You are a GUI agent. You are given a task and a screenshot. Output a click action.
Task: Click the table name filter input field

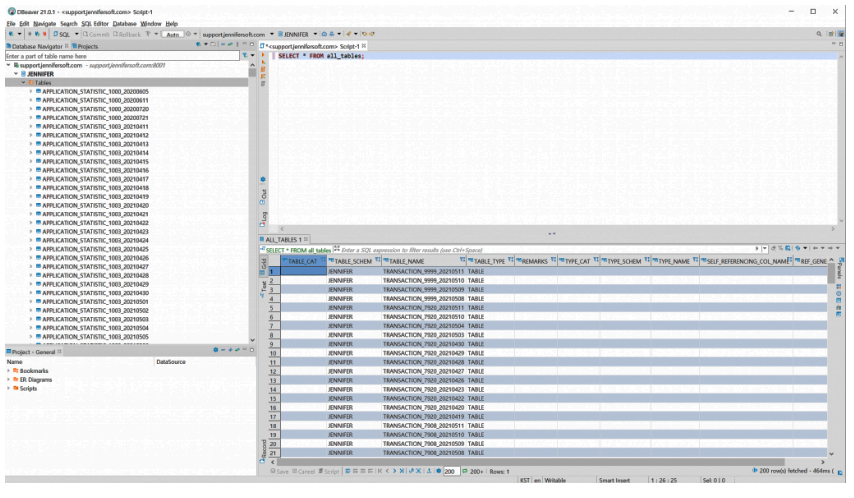(x=123, y=56)
